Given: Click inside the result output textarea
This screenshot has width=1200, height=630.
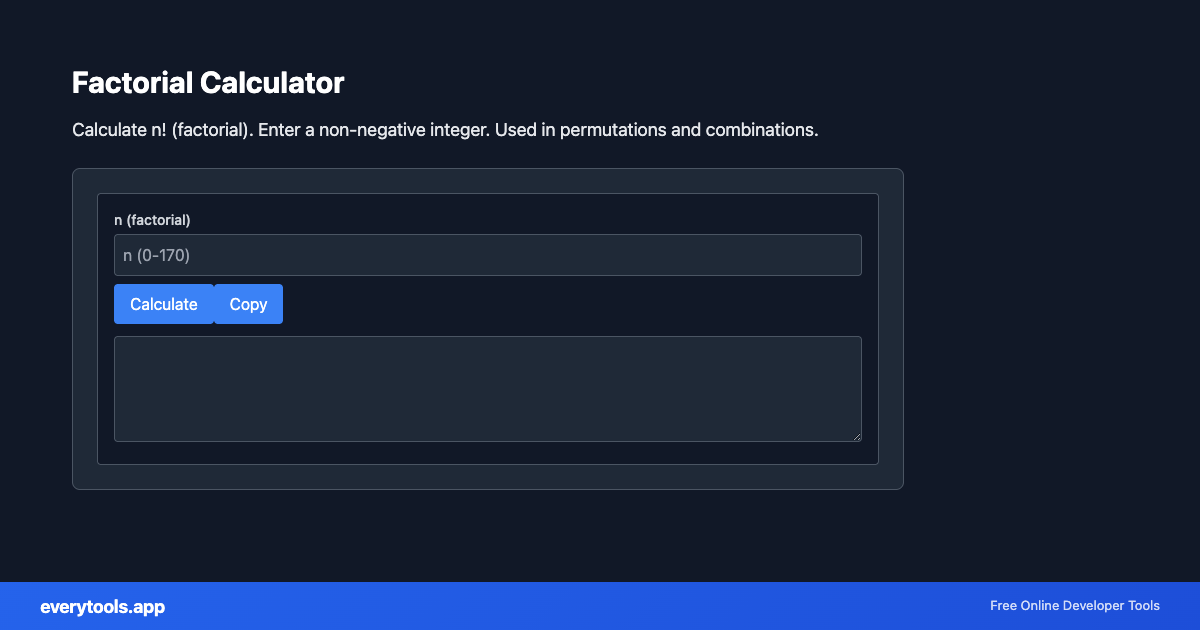Looking at the screenshot, I should click(487, 388).
